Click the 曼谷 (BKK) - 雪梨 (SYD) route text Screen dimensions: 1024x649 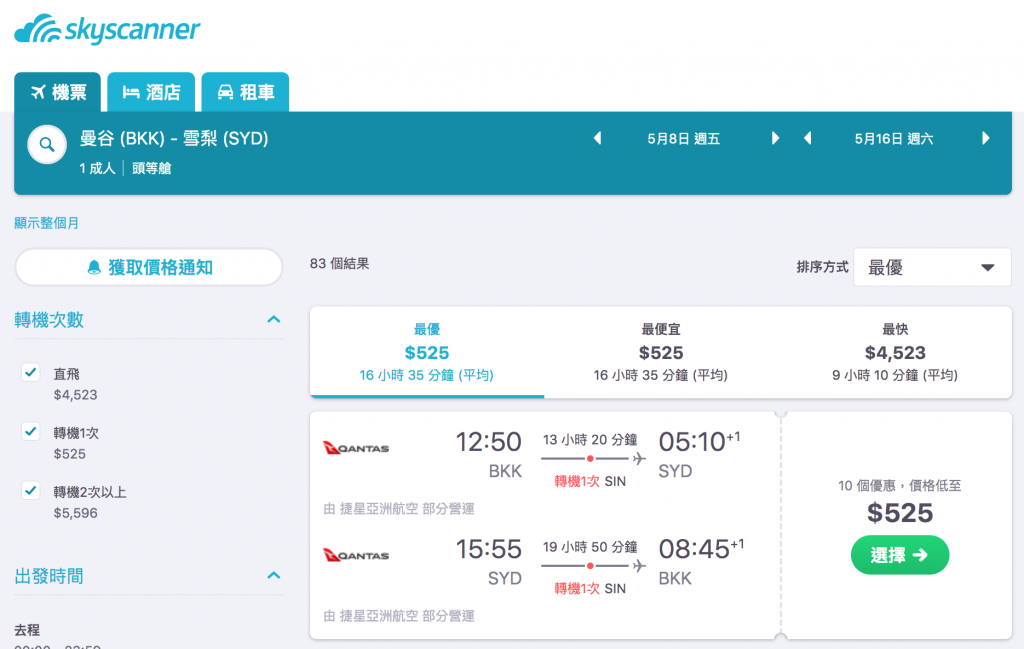(174, 138)
